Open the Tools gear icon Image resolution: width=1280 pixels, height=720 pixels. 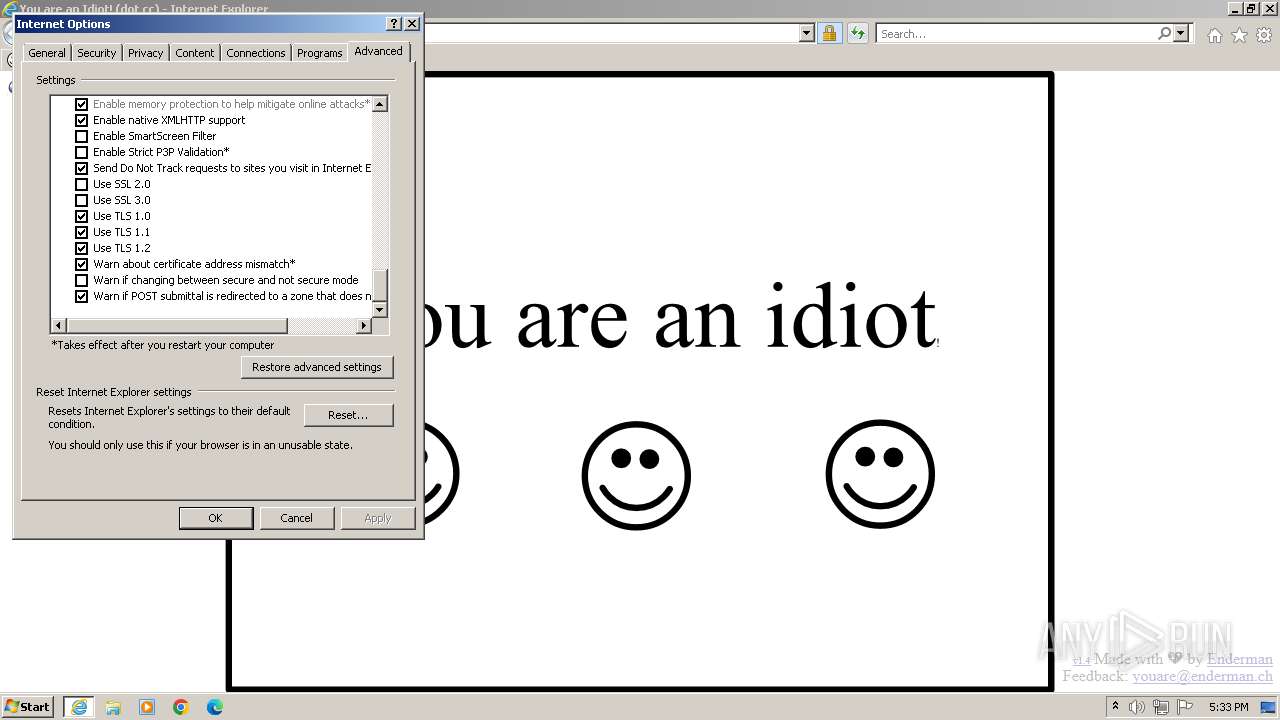[1263, 35]
